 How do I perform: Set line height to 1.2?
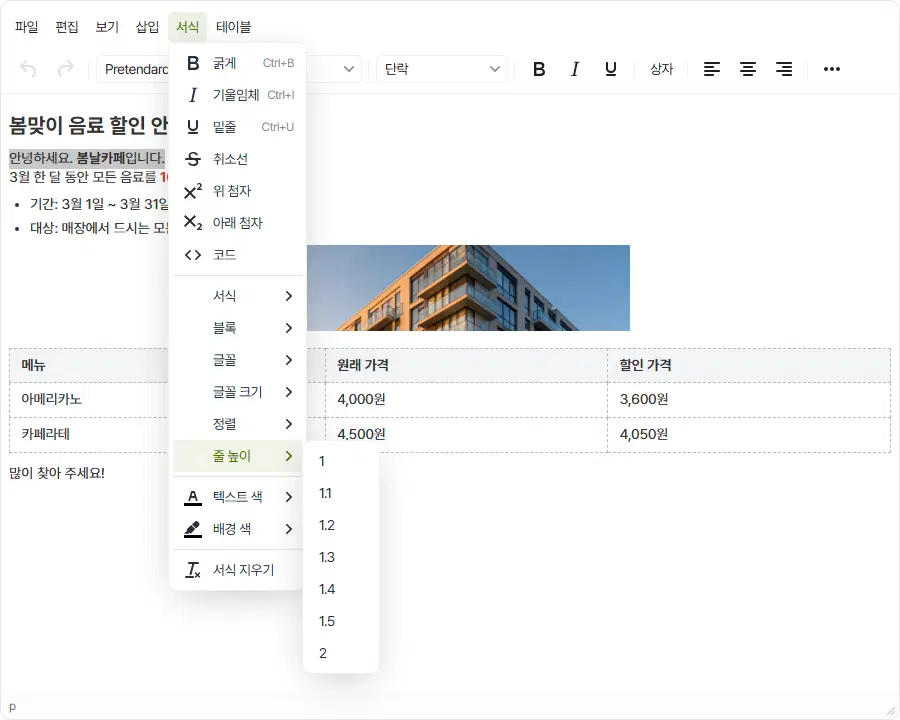coord(340,525)
